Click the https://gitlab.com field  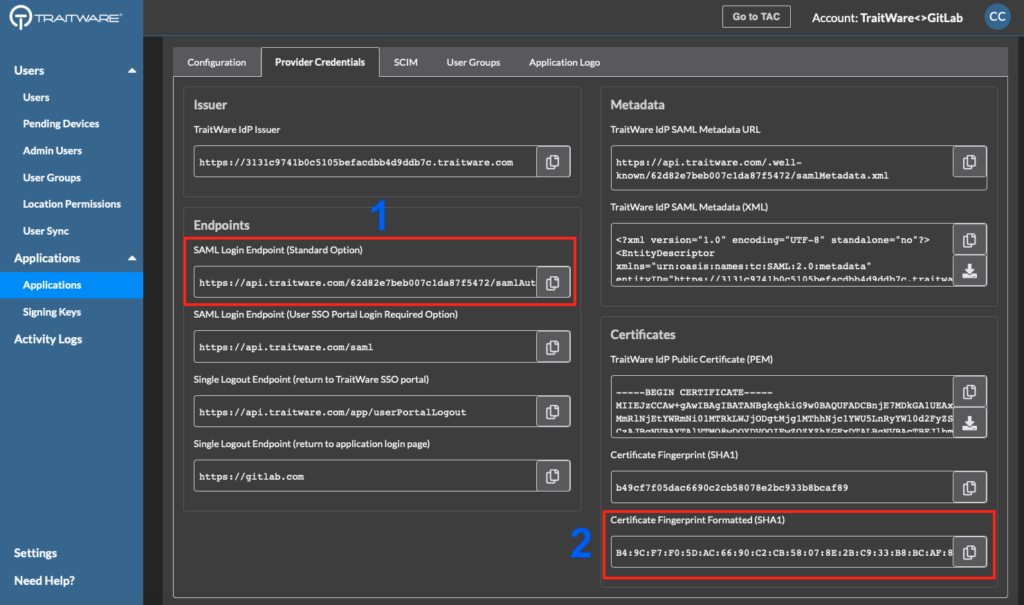pos(365,476)
